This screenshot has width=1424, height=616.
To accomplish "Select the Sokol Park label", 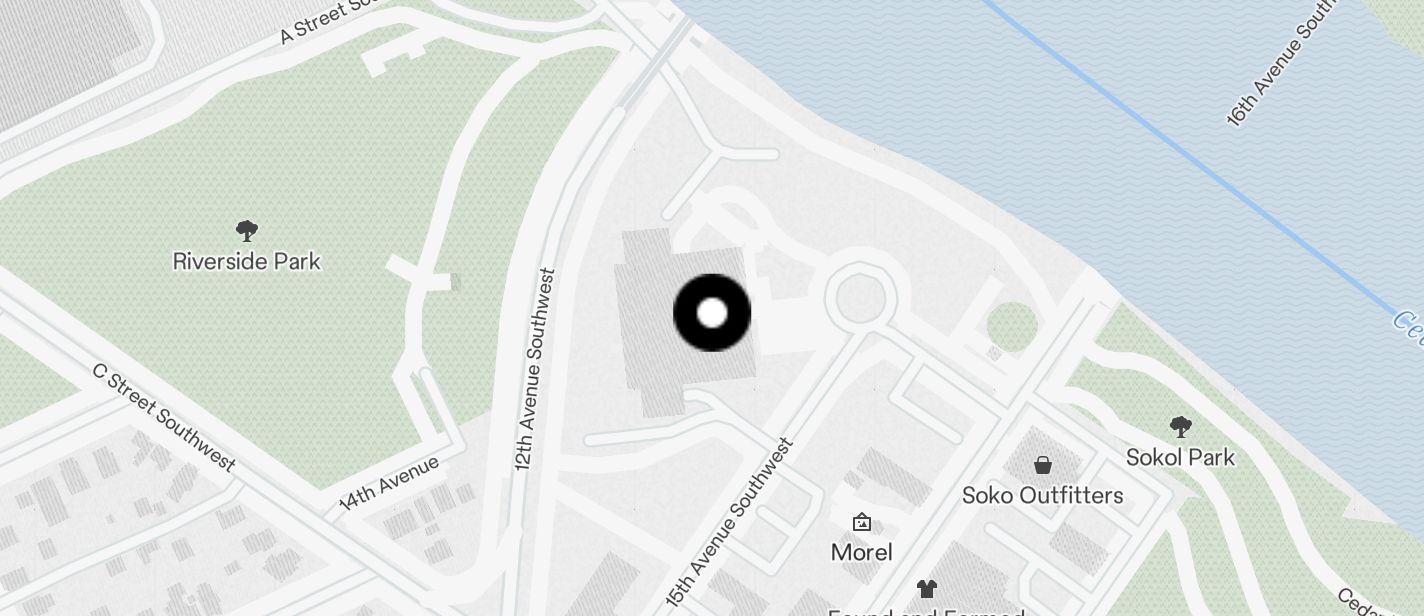I will coord(1180,457).
